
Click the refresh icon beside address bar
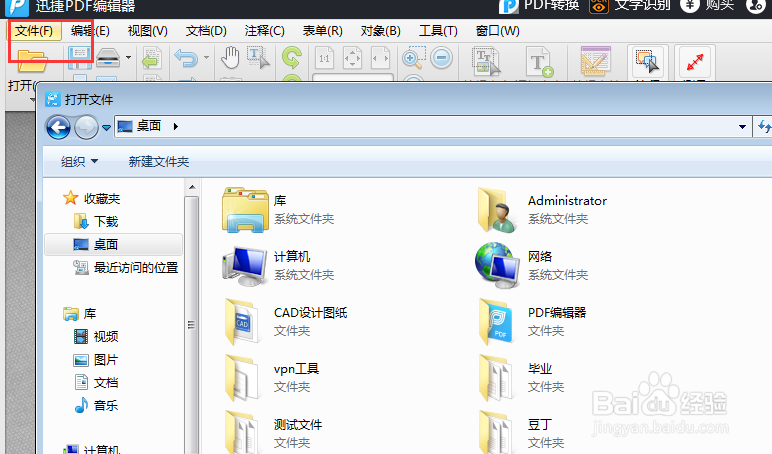764,127
